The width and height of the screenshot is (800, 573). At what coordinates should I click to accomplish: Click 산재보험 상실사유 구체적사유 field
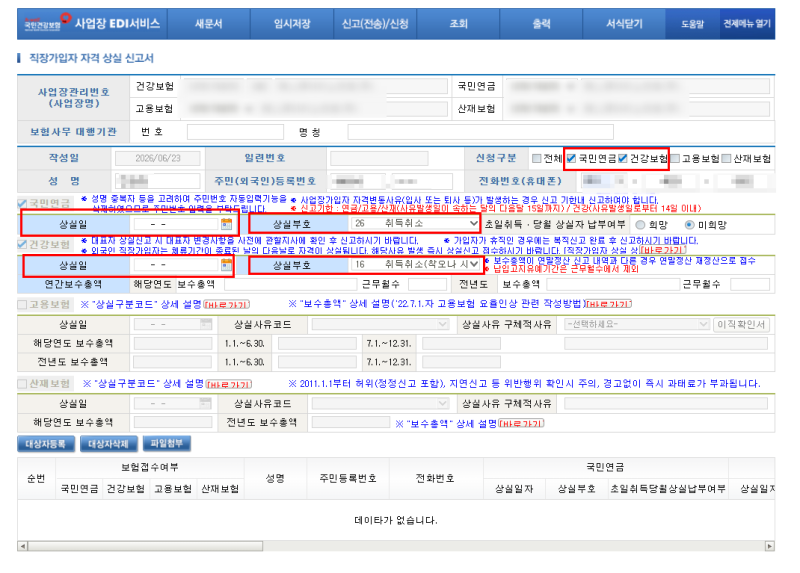click(666, 404)
